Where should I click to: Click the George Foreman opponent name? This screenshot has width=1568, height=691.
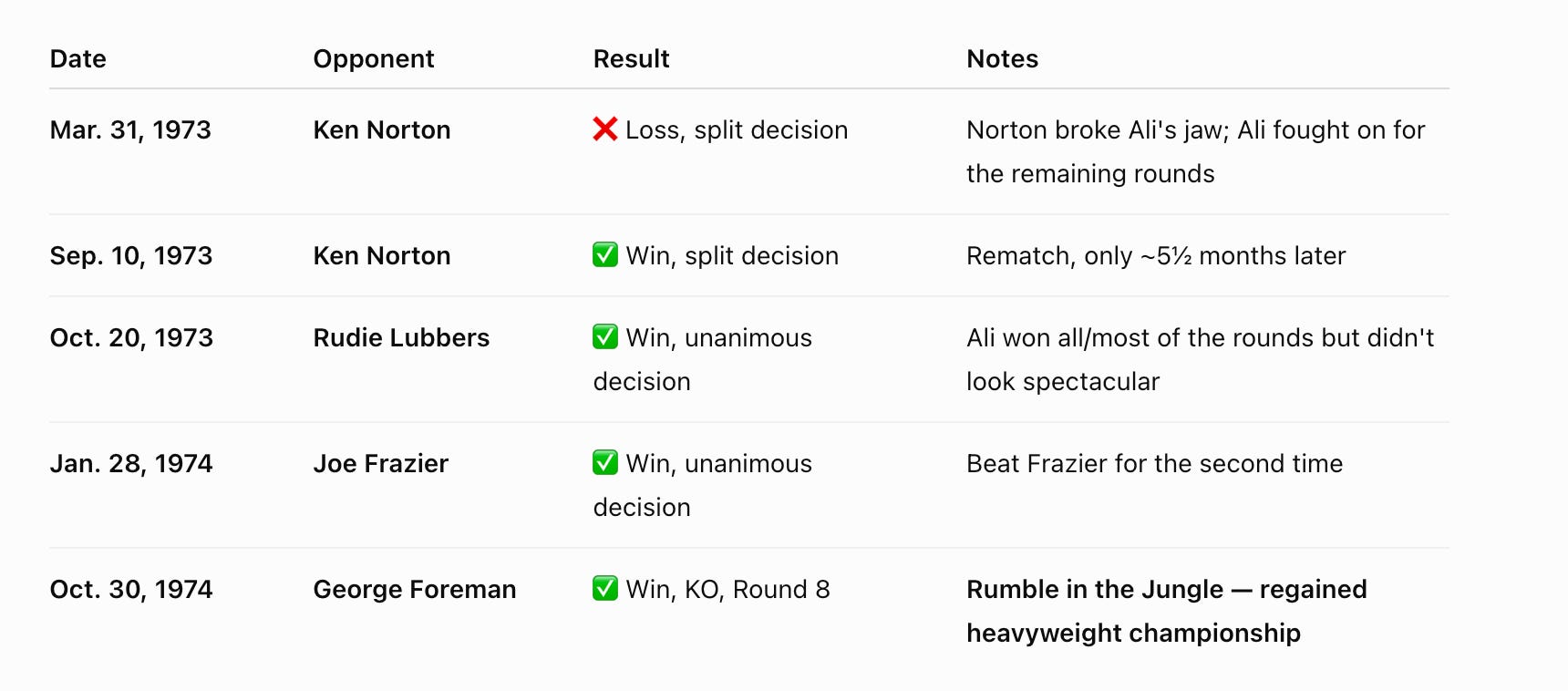[415, 590]
